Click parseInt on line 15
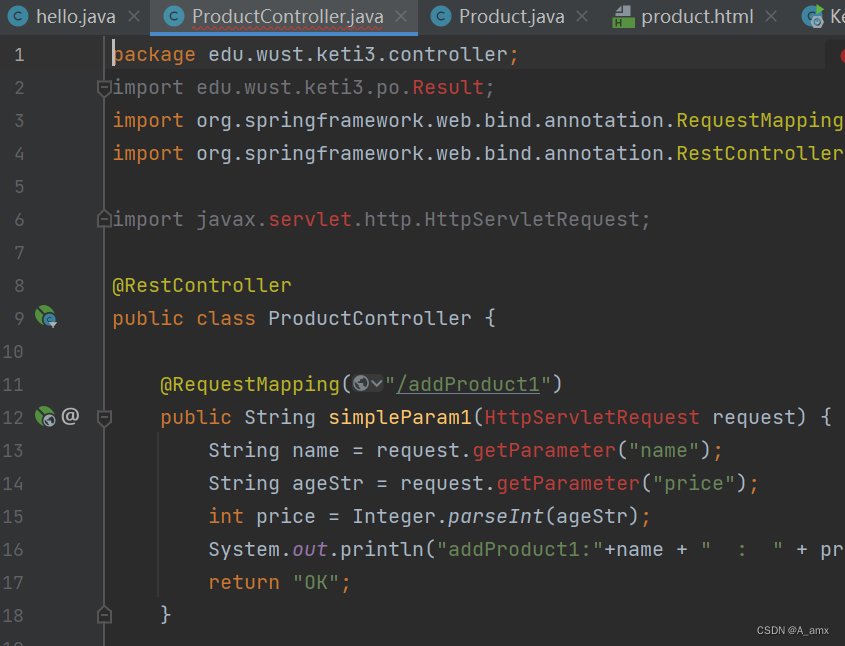 [496, 517]
